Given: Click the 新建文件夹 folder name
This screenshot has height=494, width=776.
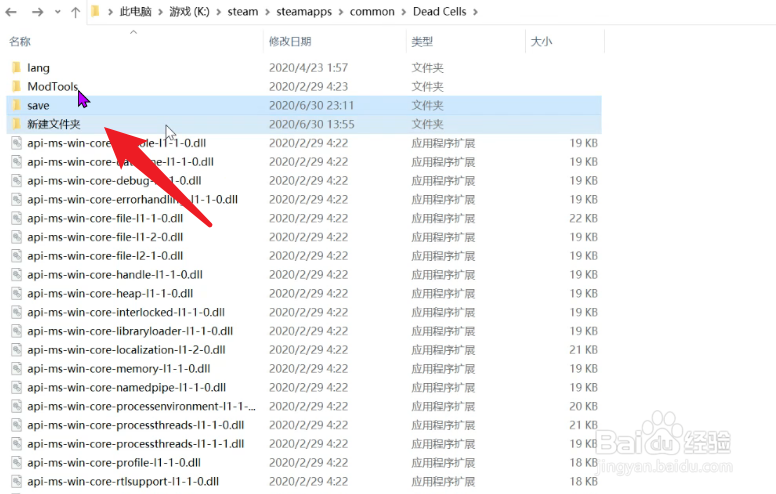Looking at the screenshot, I should 53,124.
